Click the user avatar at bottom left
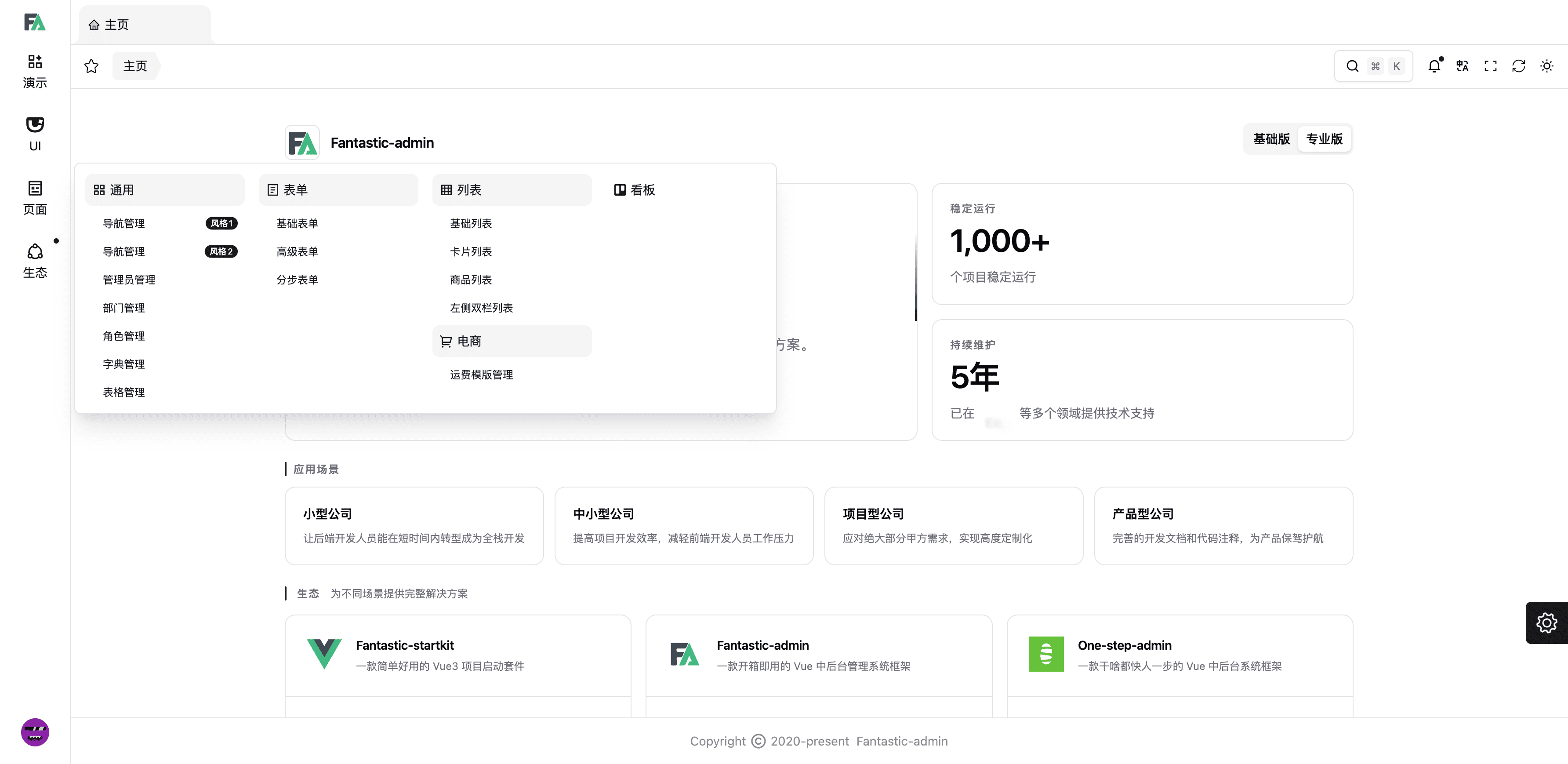1568x764 pixels. click(35, 732)
